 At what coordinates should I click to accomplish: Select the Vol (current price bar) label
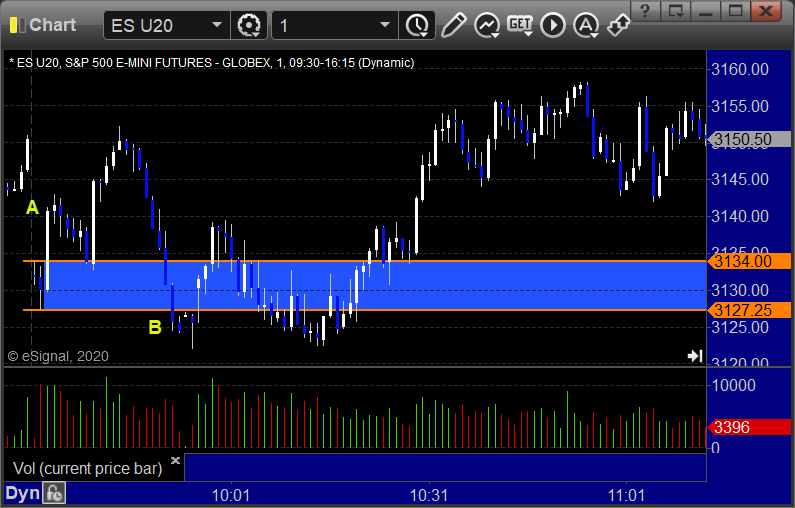(87, 468)
